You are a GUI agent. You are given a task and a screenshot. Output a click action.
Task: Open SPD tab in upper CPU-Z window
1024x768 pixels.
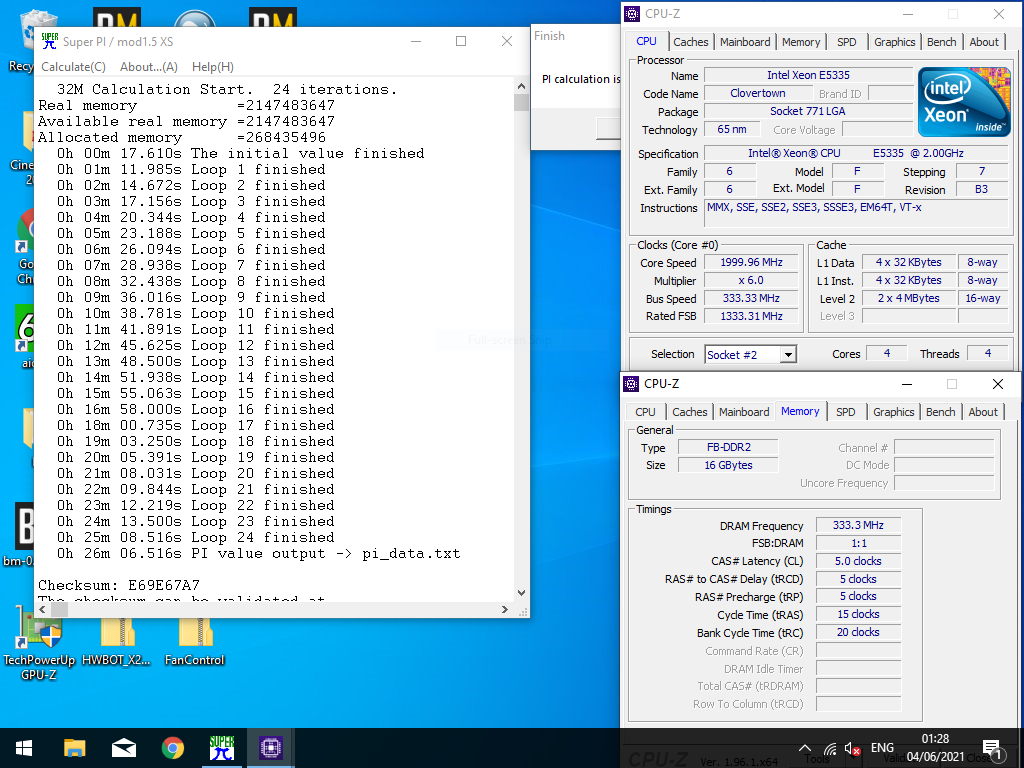(846, 42)
